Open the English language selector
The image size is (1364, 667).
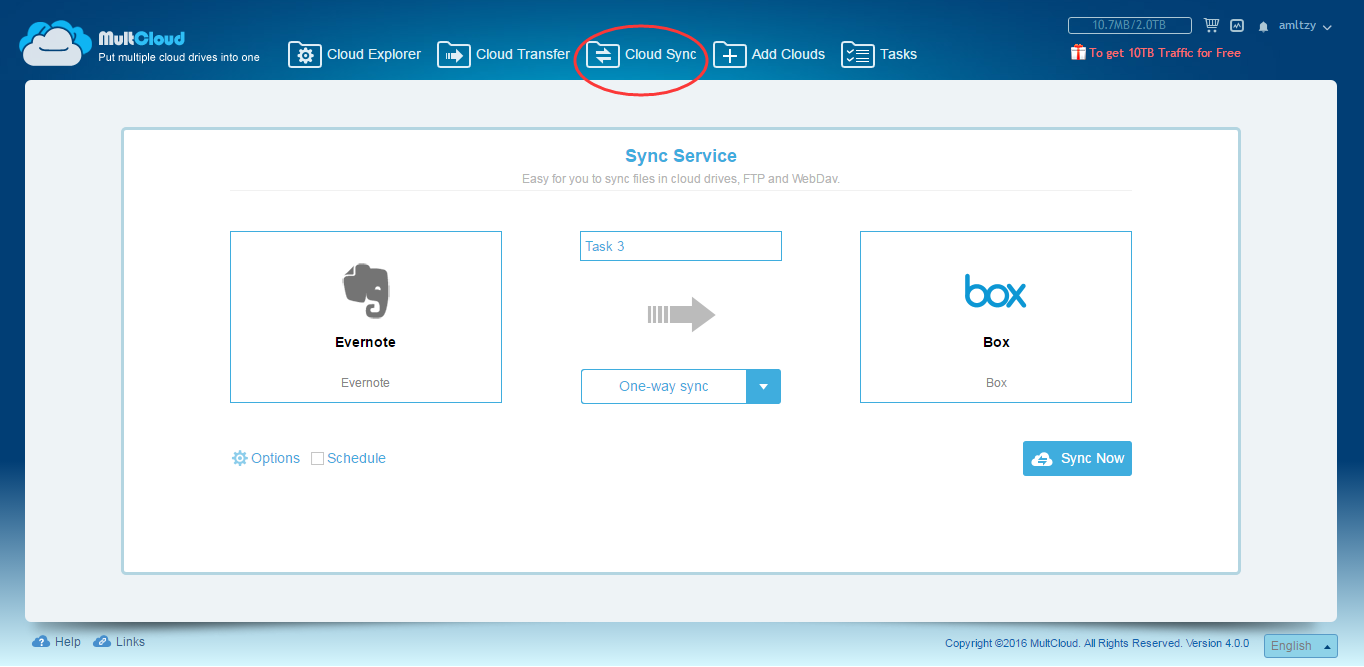[x=1301, y=646]
